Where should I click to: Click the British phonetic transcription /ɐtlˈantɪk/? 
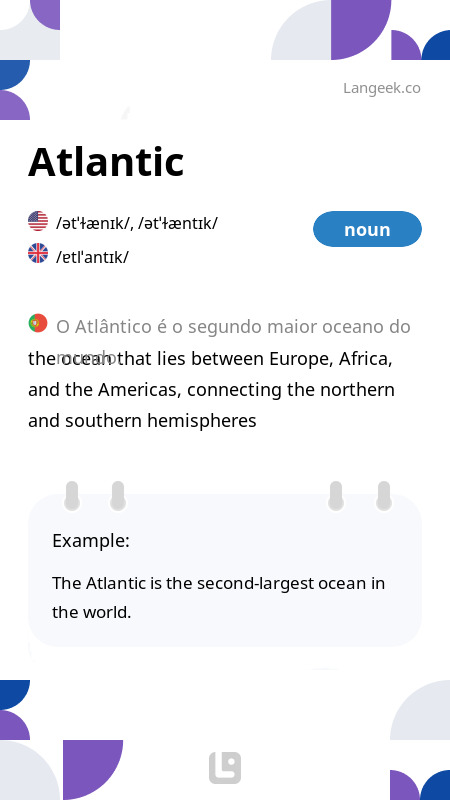click(x=92, y=257)
